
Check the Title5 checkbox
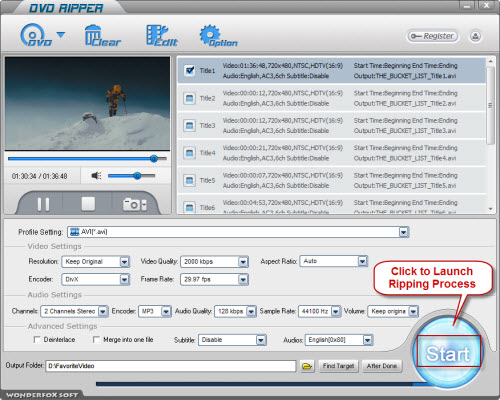click(190, 181)
